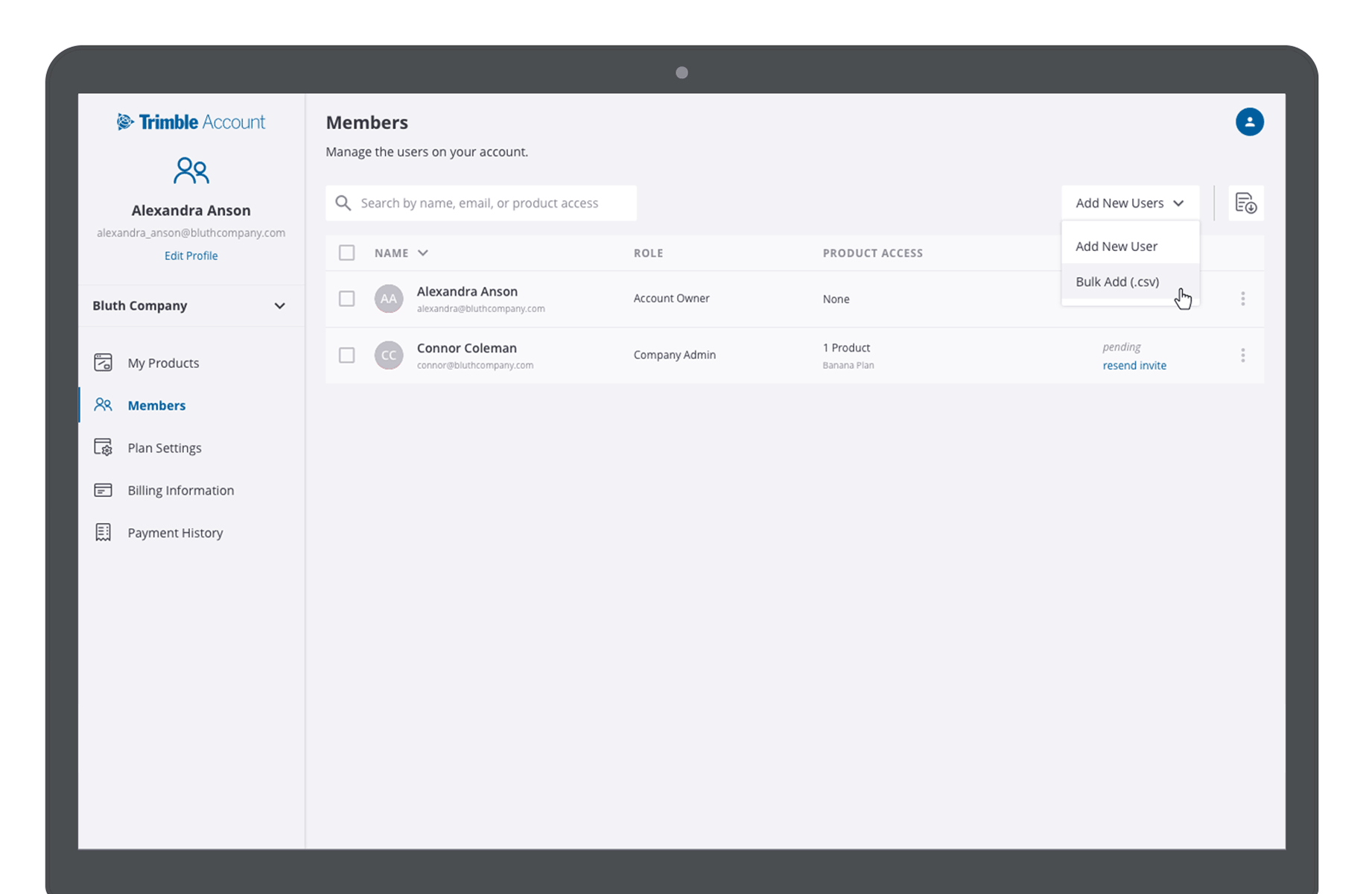Click the CC avatar for Connor Coleman
The image size is (1372, 894).
389,355
